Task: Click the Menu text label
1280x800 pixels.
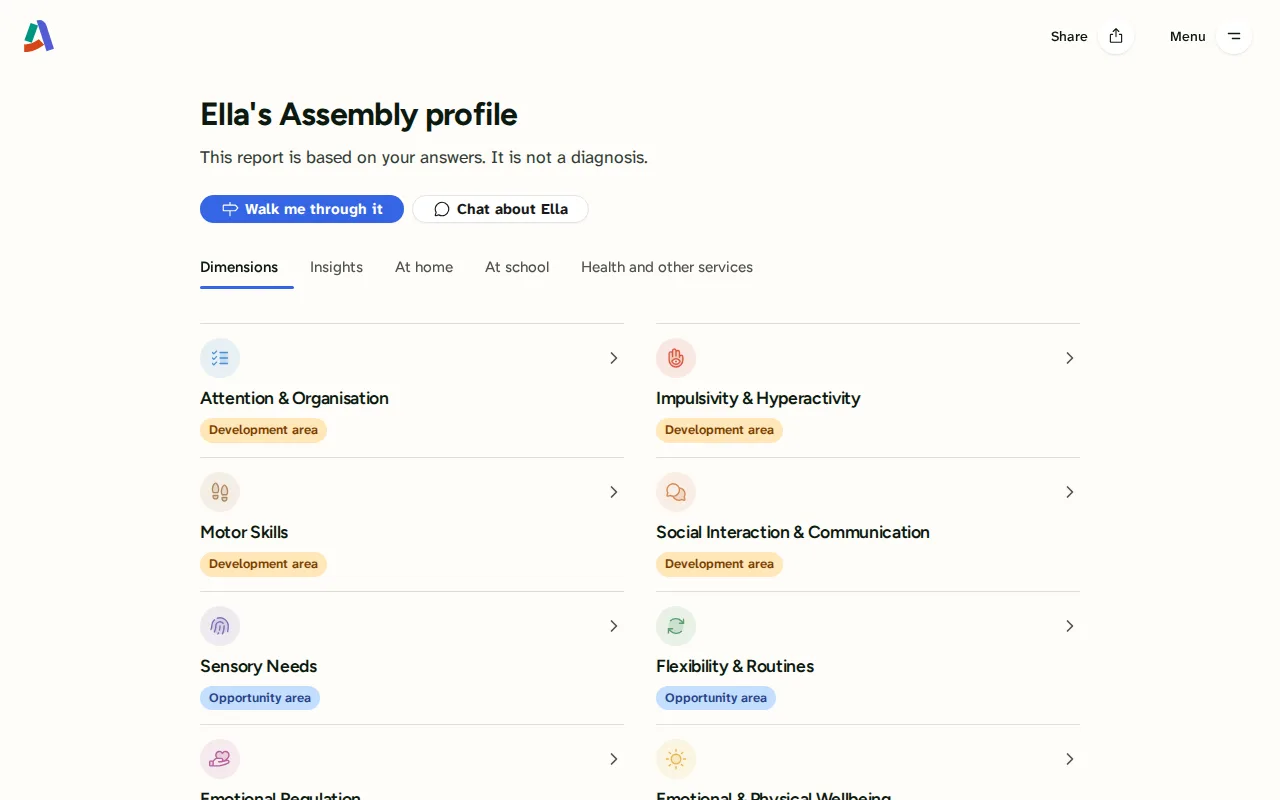Action: pos(1188,36)
